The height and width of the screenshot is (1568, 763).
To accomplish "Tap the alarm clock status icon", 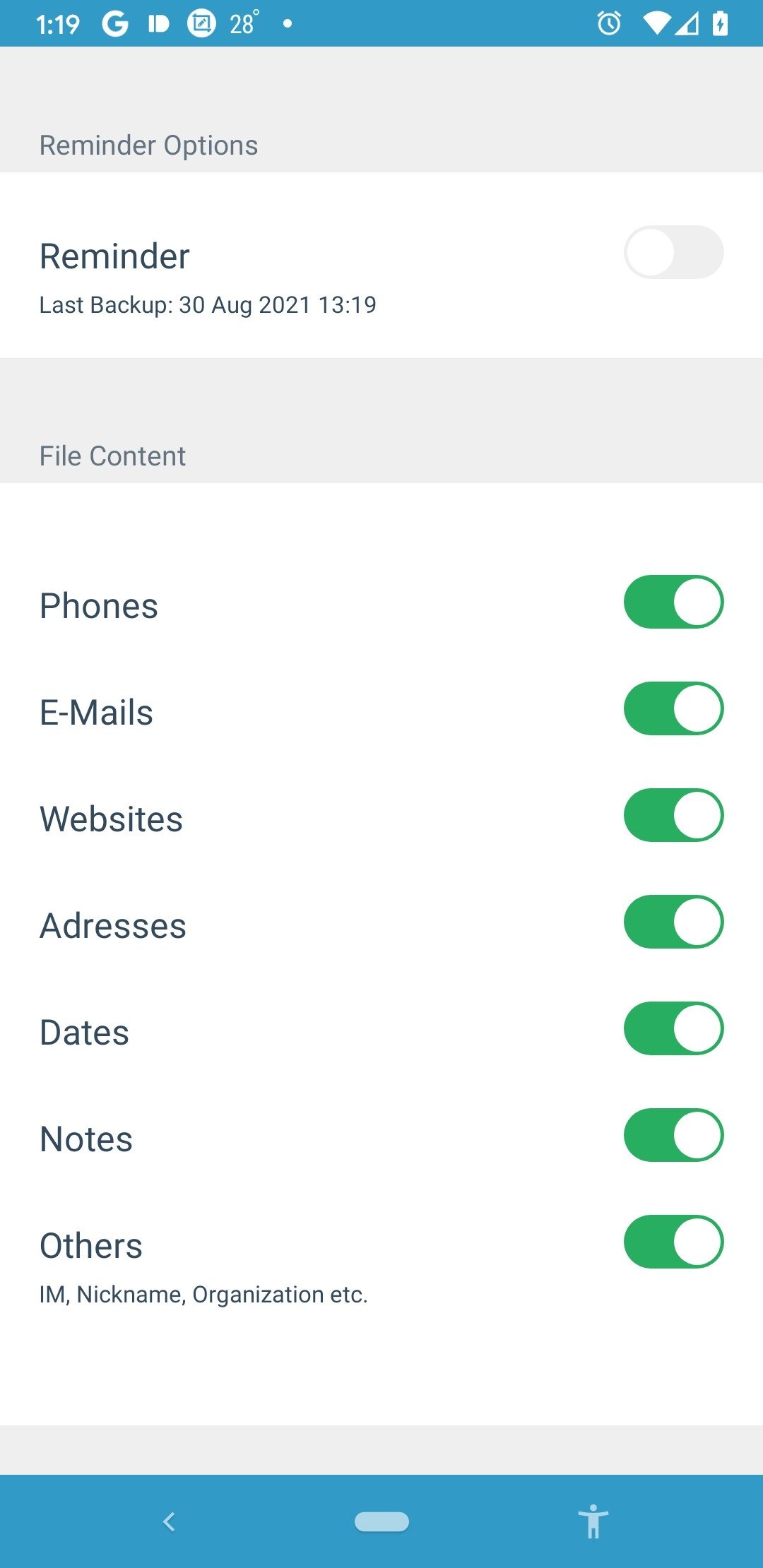I will pyautogui.click(x=609, y=24).
